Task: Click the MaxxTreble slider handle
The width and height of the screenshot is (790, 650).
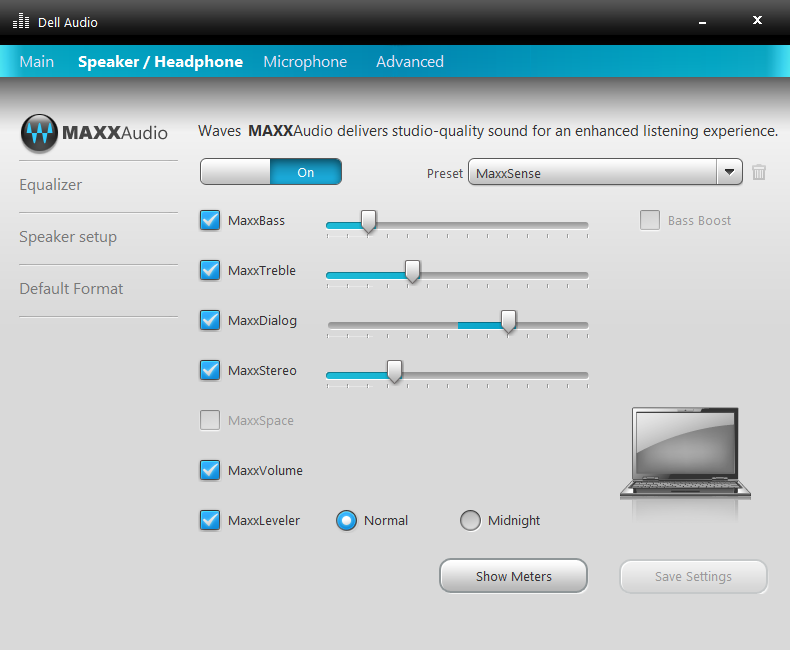Action: pyautogui.click(x=413, y=272)
